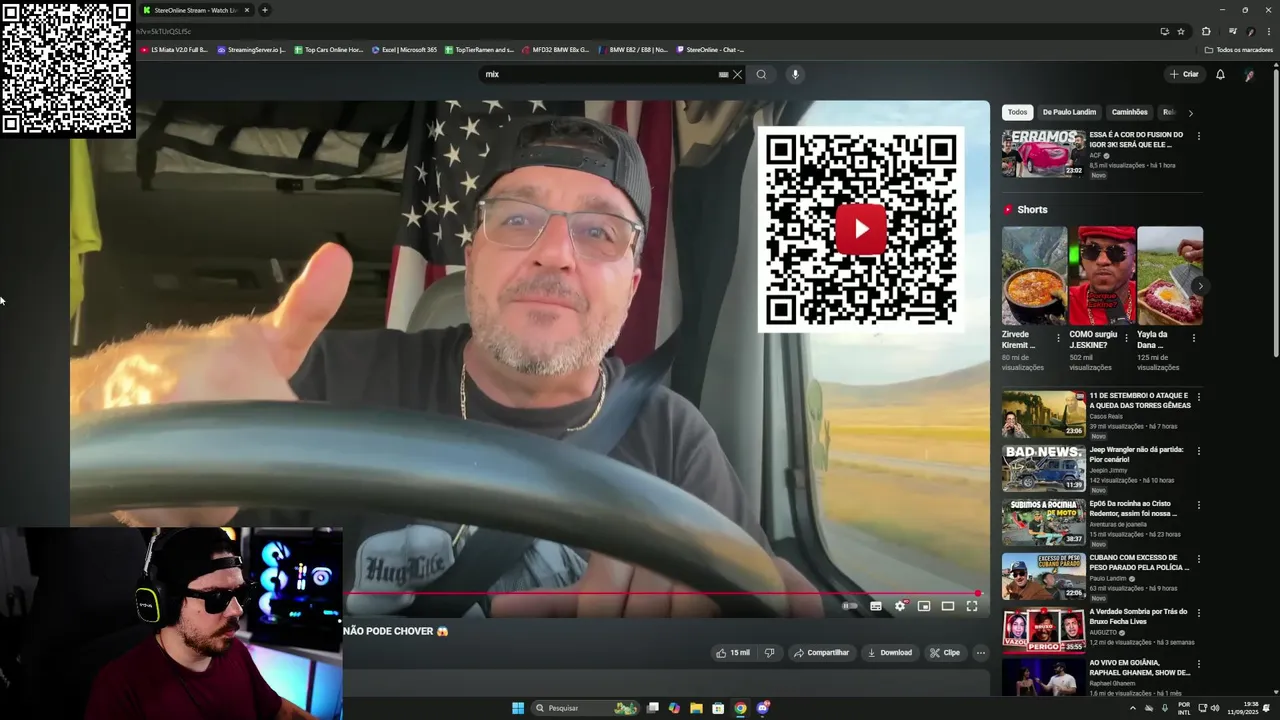The image size is (1280, 720).
Task: Open options for CUBANO COM EXCESSO video
Action: pos(1199,559)
